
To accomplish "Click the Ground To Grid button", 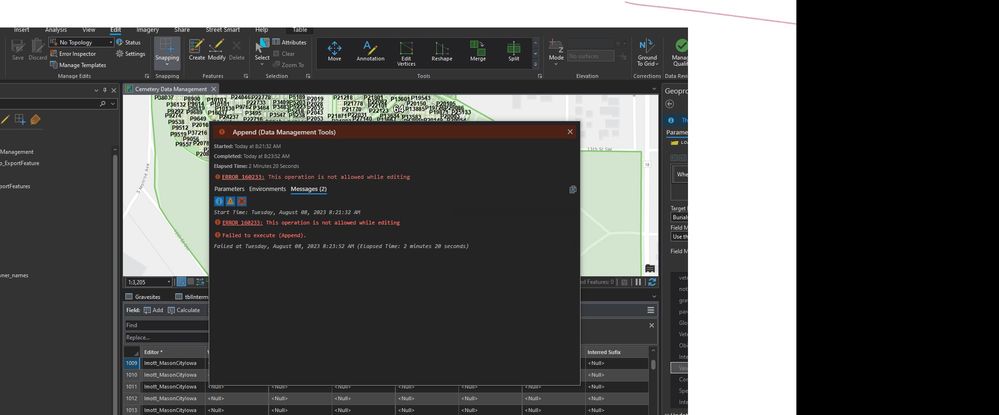I will point(647,52).
